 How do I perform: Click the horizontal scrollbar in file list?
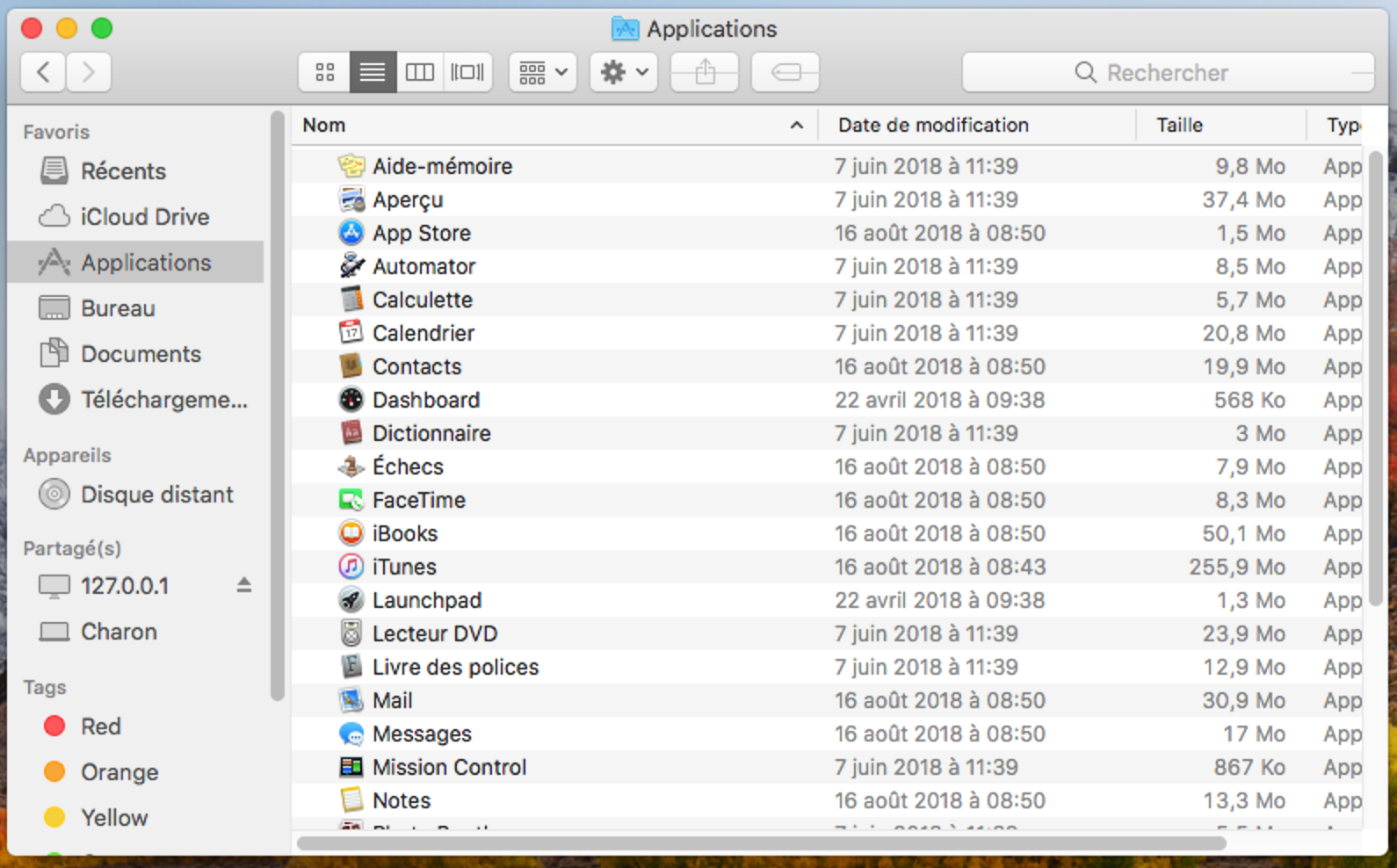(762, 843)
